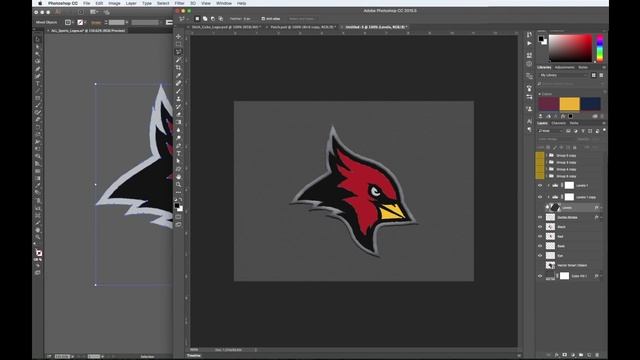Select the Hand tool in Photoshop

point(179,177)
